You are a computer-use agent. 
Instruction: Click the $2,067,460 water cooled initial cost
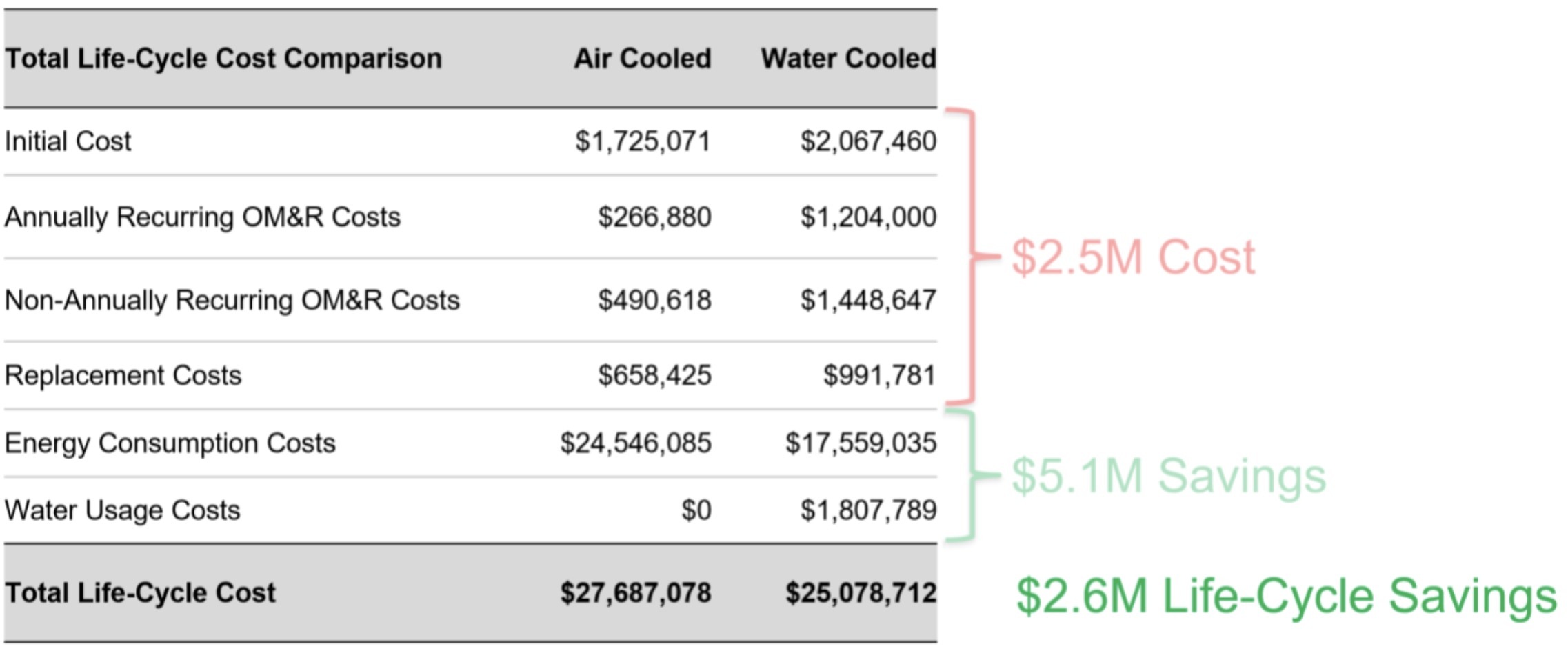pyautogui.click(x=867, y=142)
